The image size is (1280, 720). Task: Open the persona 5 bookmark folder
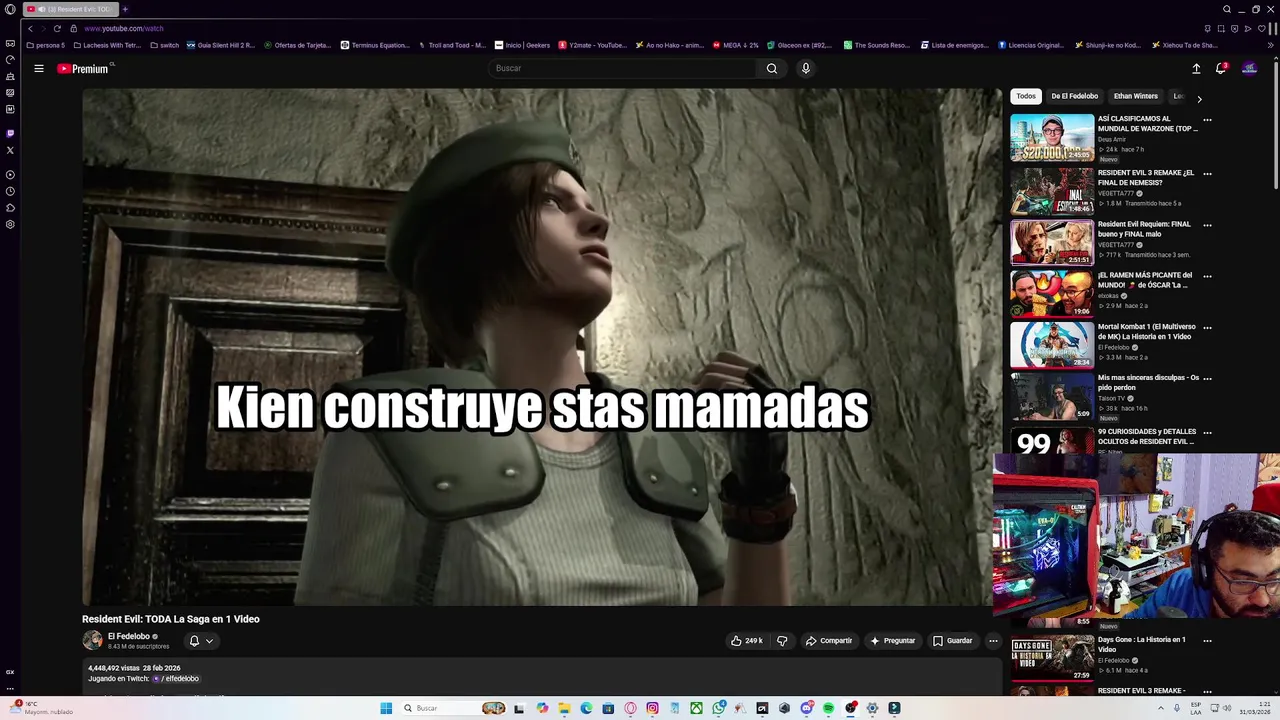pyautogui.click(x=46, y=45)
